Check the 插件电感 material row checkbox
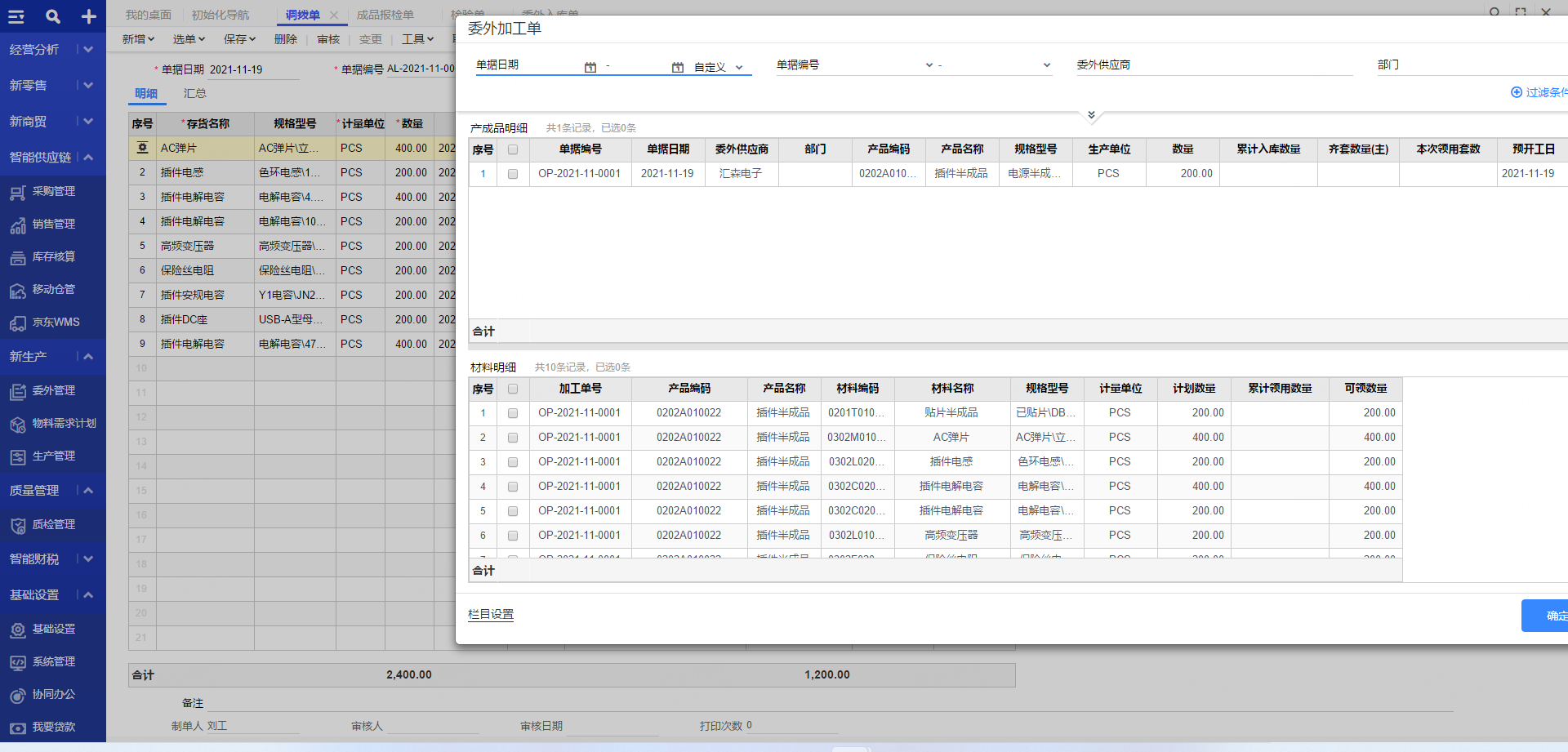The height and width of the screenshot is (752, 1568). pyautogui.click(x=513, y=462)
